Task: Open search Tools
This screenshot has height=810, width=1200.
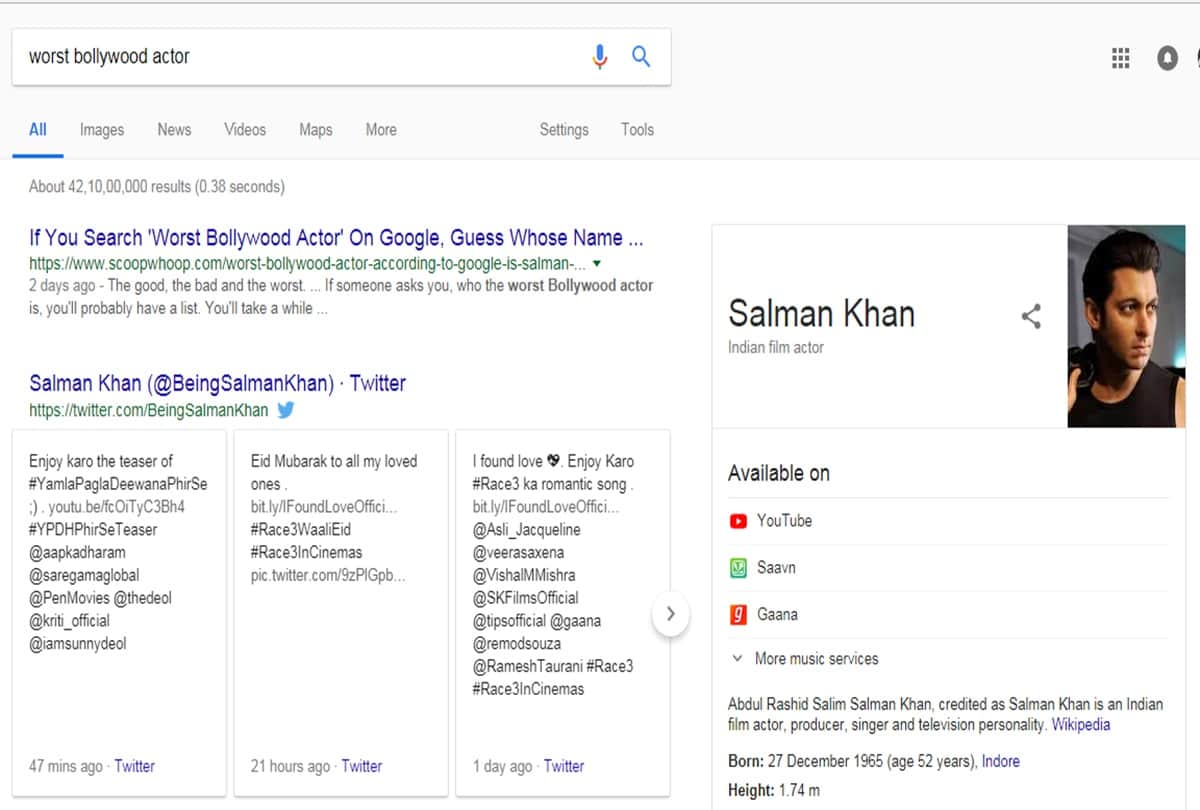Action: point(637,130)
